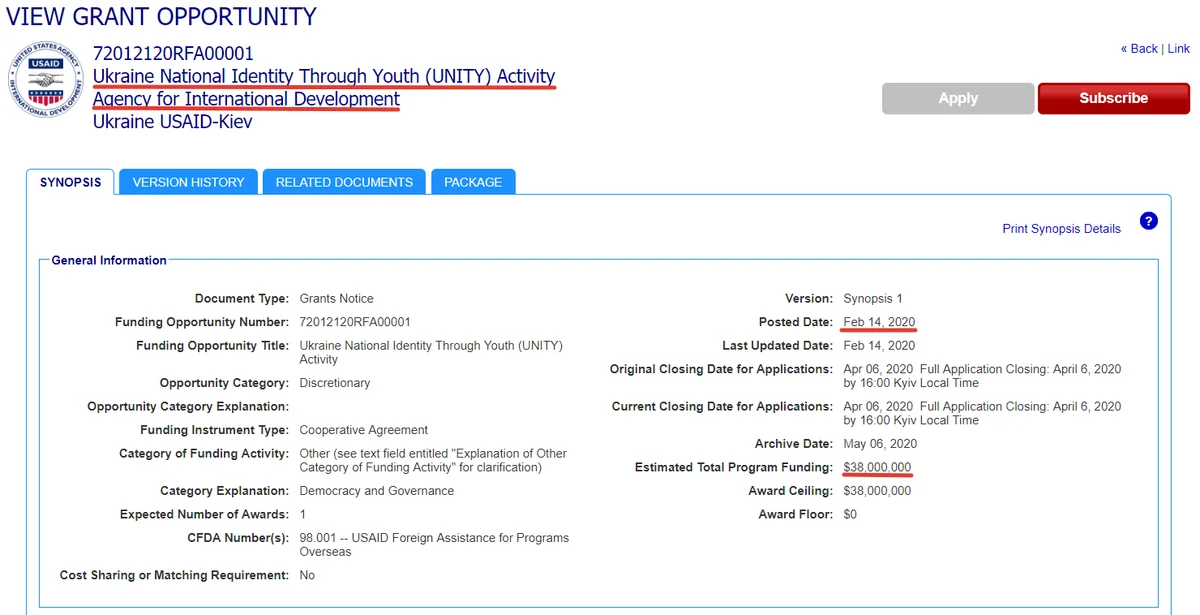Click the Funding Opportunity Title value
1200x615 pixels.
[x=431, y=352]
